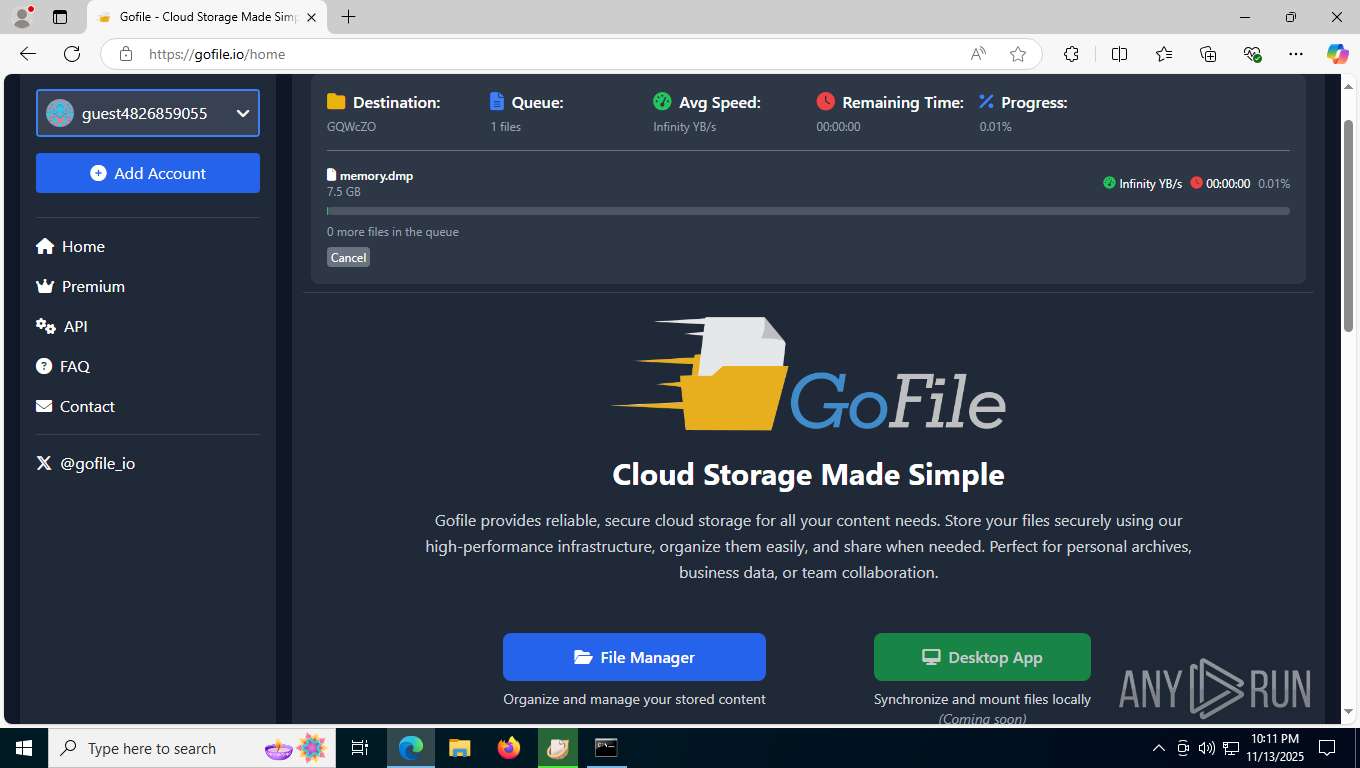Open the tab actions menu icon
This screenshot has width=1360, height=768.
click(x=60, y=17)
